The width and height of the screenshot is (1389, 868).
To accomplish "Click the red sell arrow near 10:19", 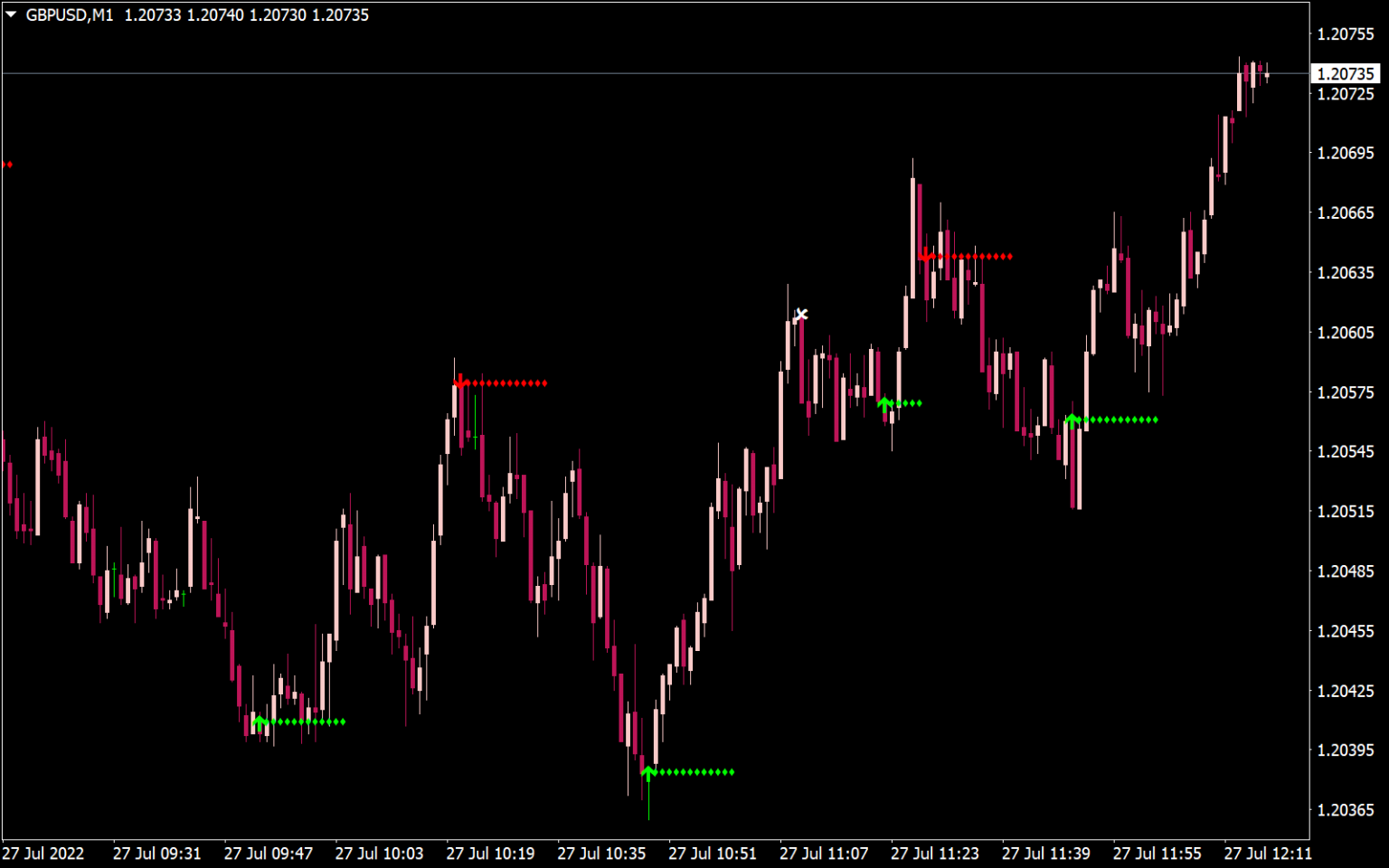I will pos(462,382).
